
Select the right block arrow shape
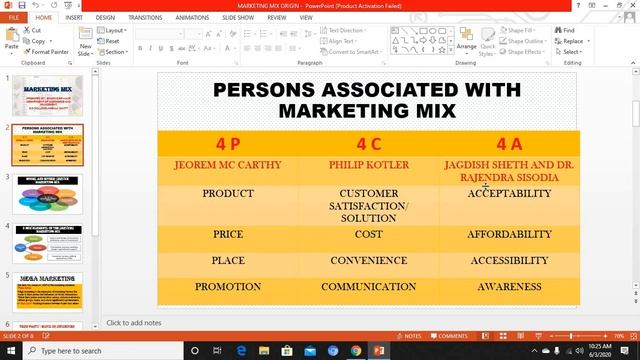[424, 40]
